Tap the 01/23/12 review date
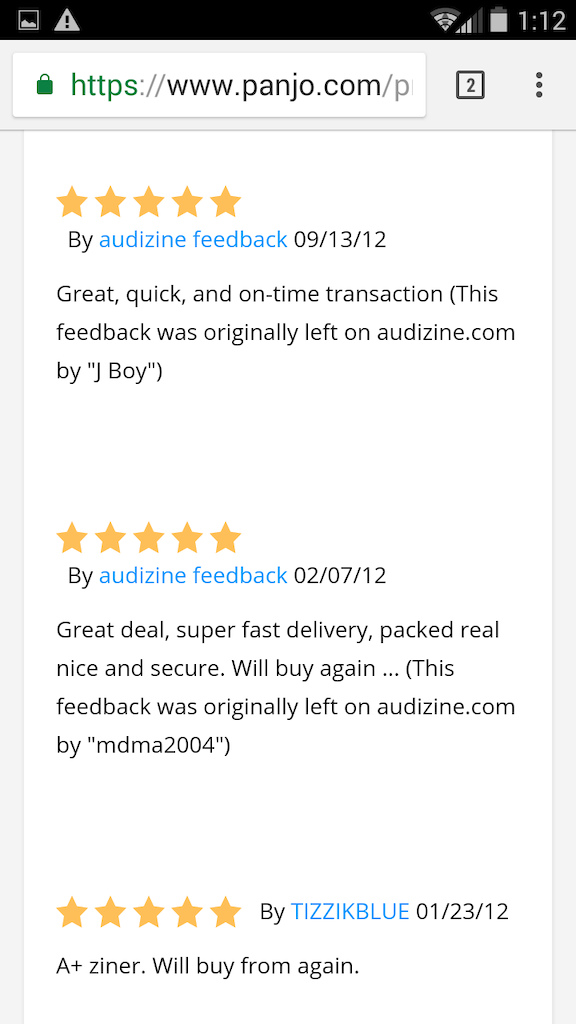The width and height of the screenshot is (576, 1024). pyautogui.click(x=462, y=911)
